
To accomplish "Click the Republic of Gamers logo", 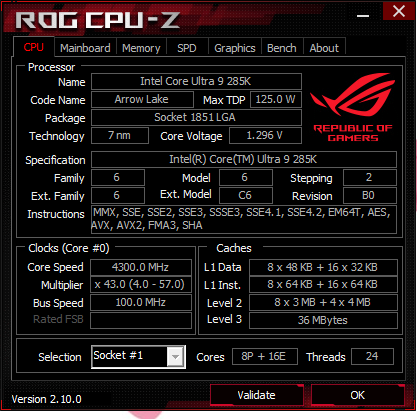I will pos(353,107).
